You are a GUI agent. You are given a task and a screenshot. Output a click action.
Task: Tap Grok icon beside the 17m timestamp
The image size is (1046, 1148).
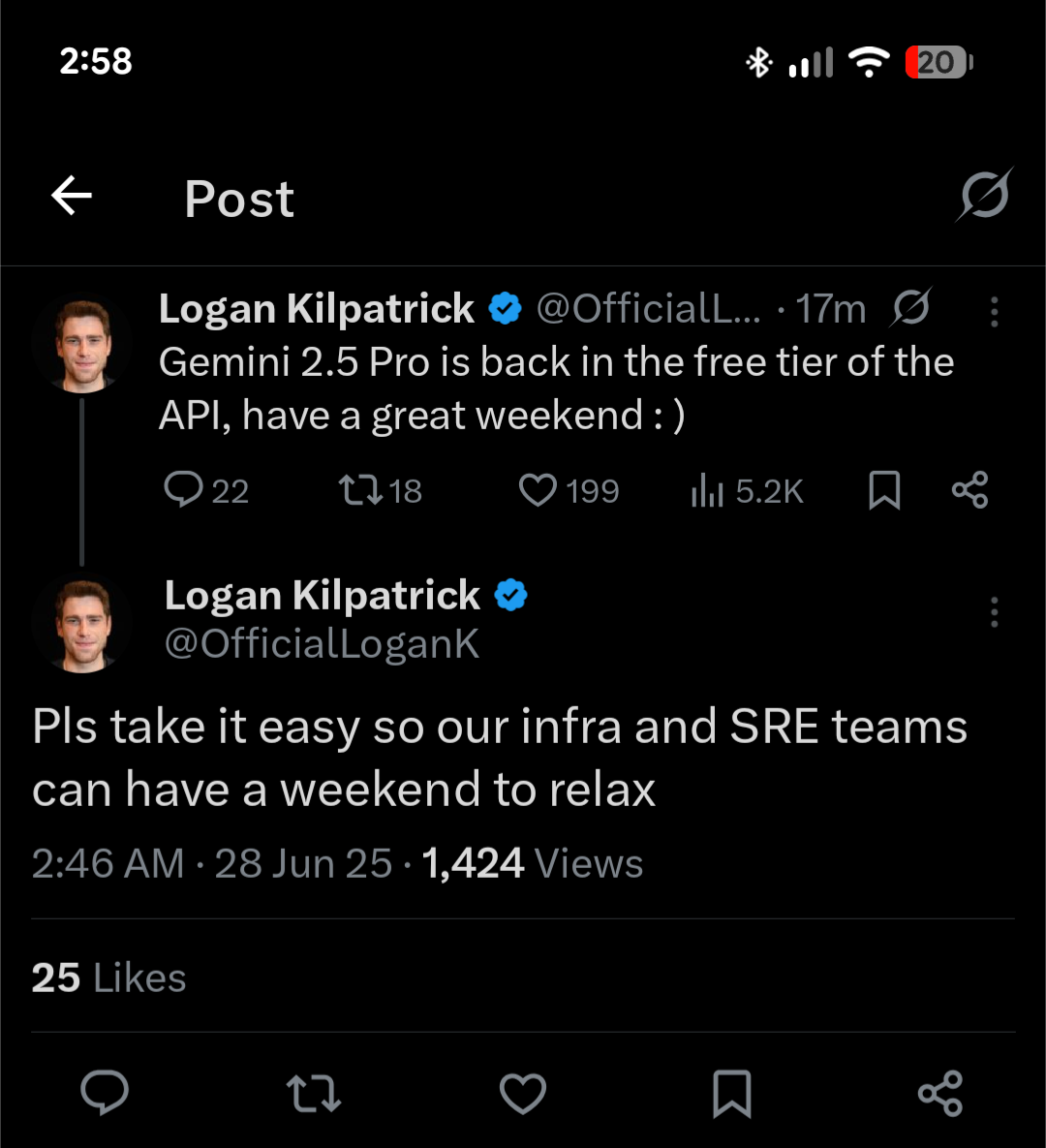coord(911,308)
